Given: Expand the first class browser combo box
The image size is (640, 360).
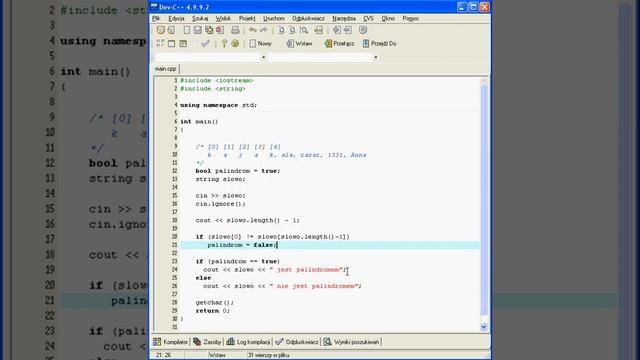Looking at the screenshot, I should (263, 58).
